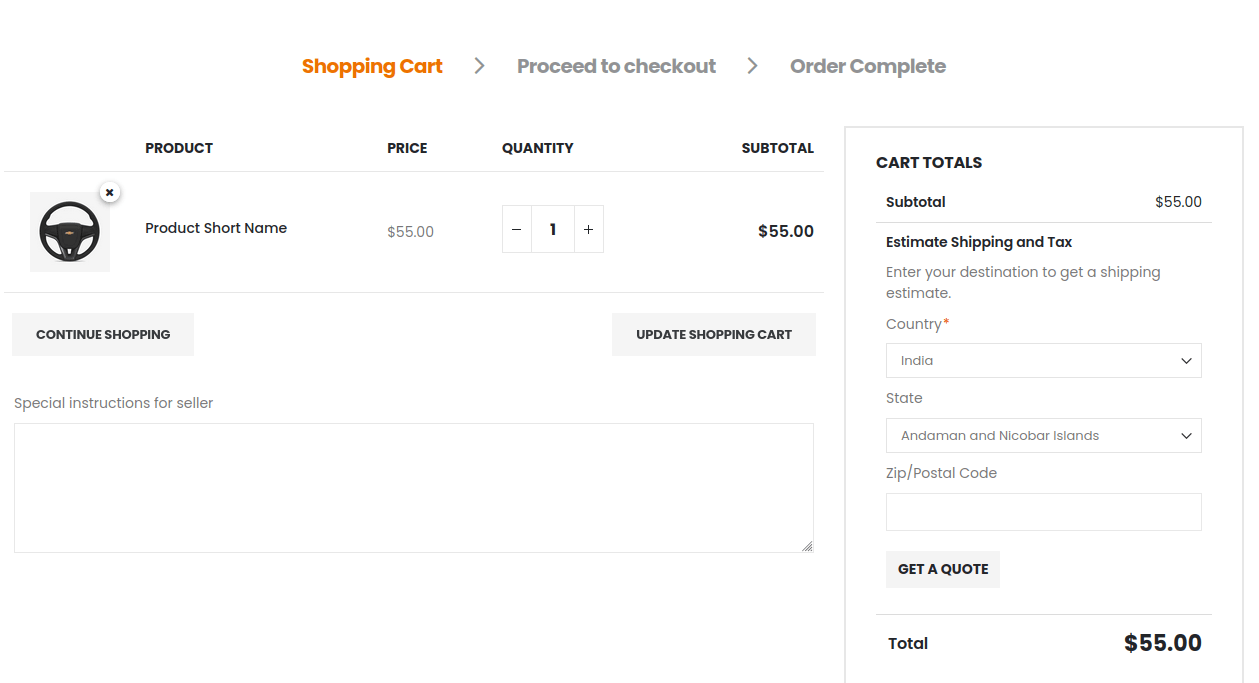Focus the special instructions text area

413,488
